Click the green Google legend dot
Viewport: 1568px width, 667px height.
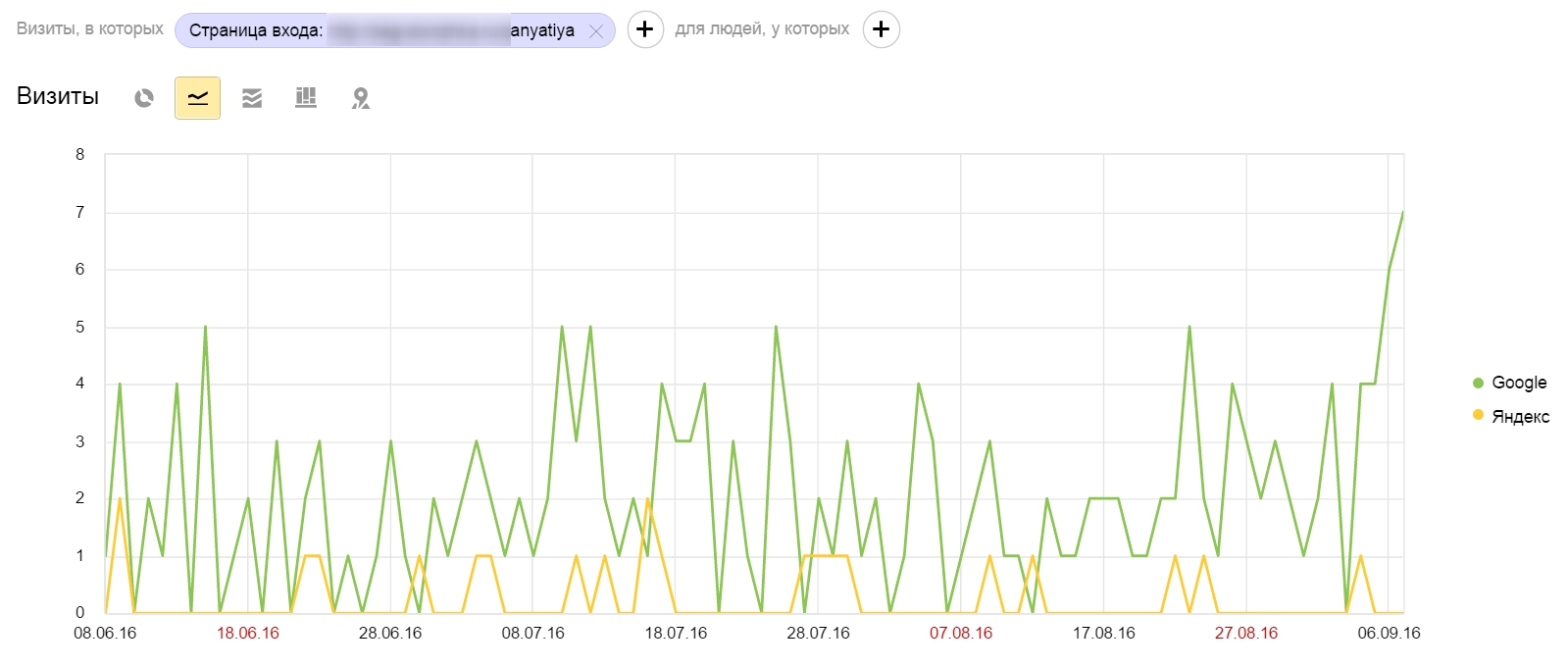click(x=1478, y=383)
